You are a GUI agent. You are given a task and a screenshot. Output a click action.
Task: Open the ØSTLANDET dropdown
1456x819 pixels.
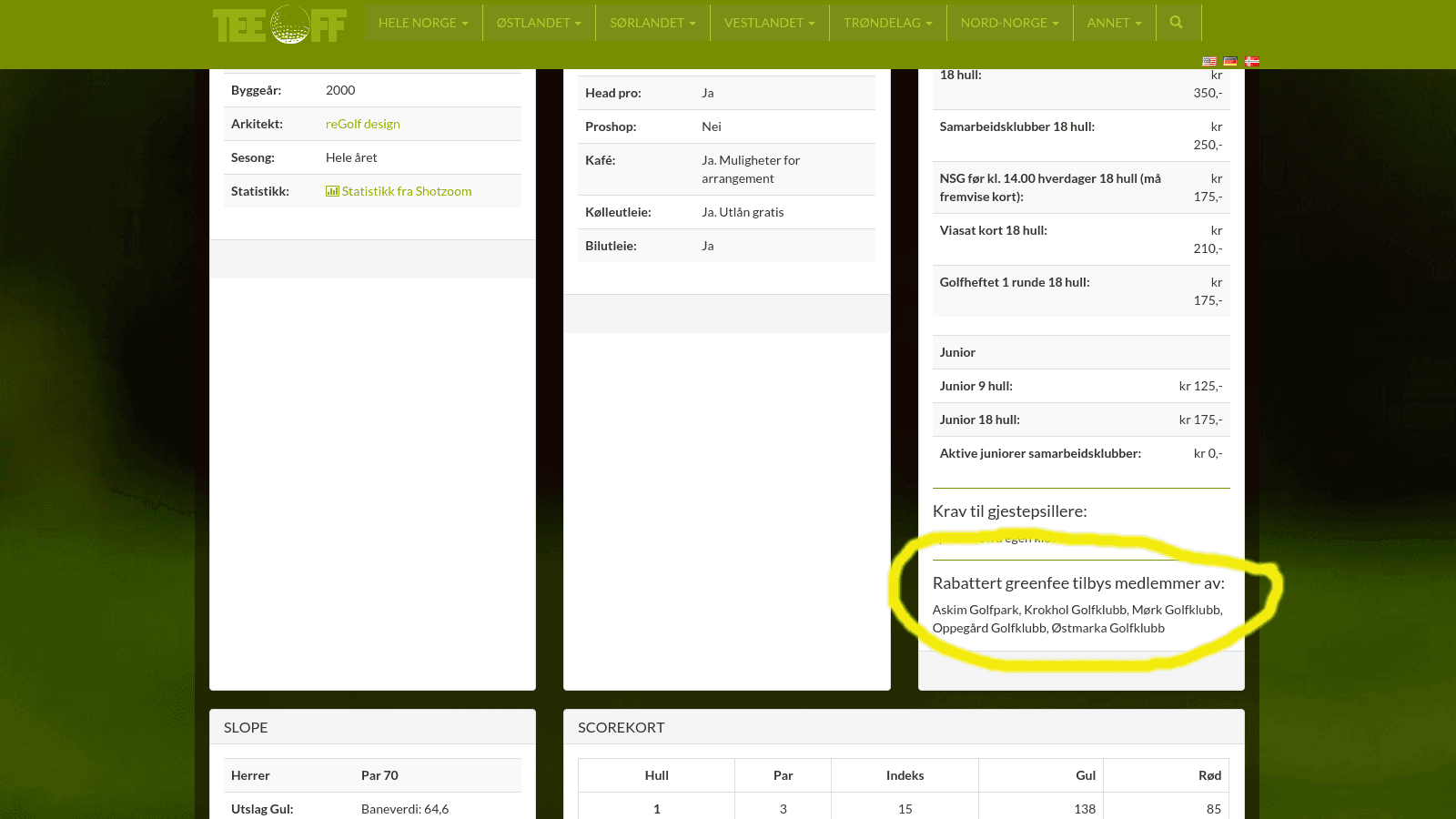click(x=539, y=23)
